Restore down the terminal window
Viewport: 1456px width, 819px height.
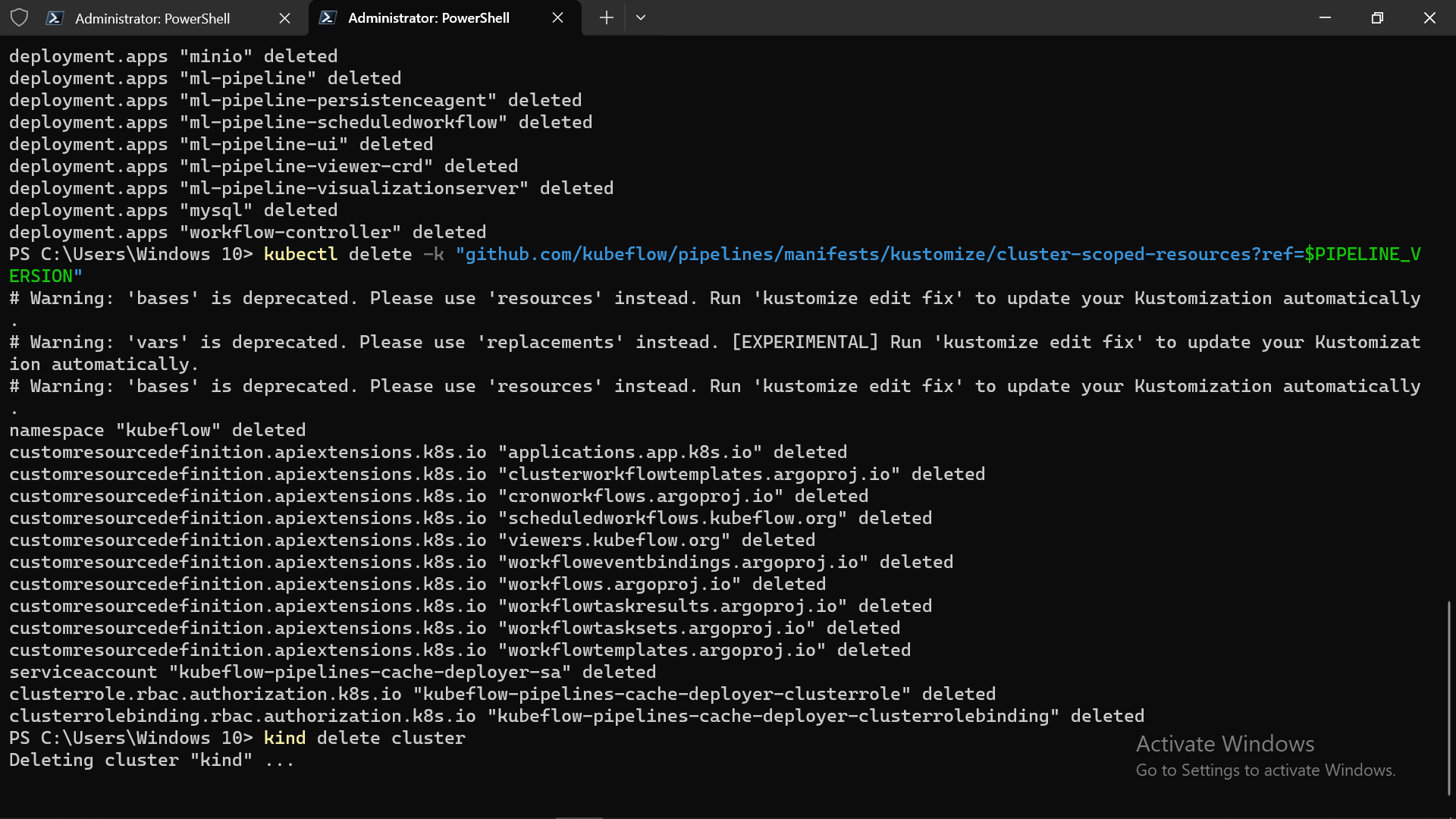click(1377, 17)
